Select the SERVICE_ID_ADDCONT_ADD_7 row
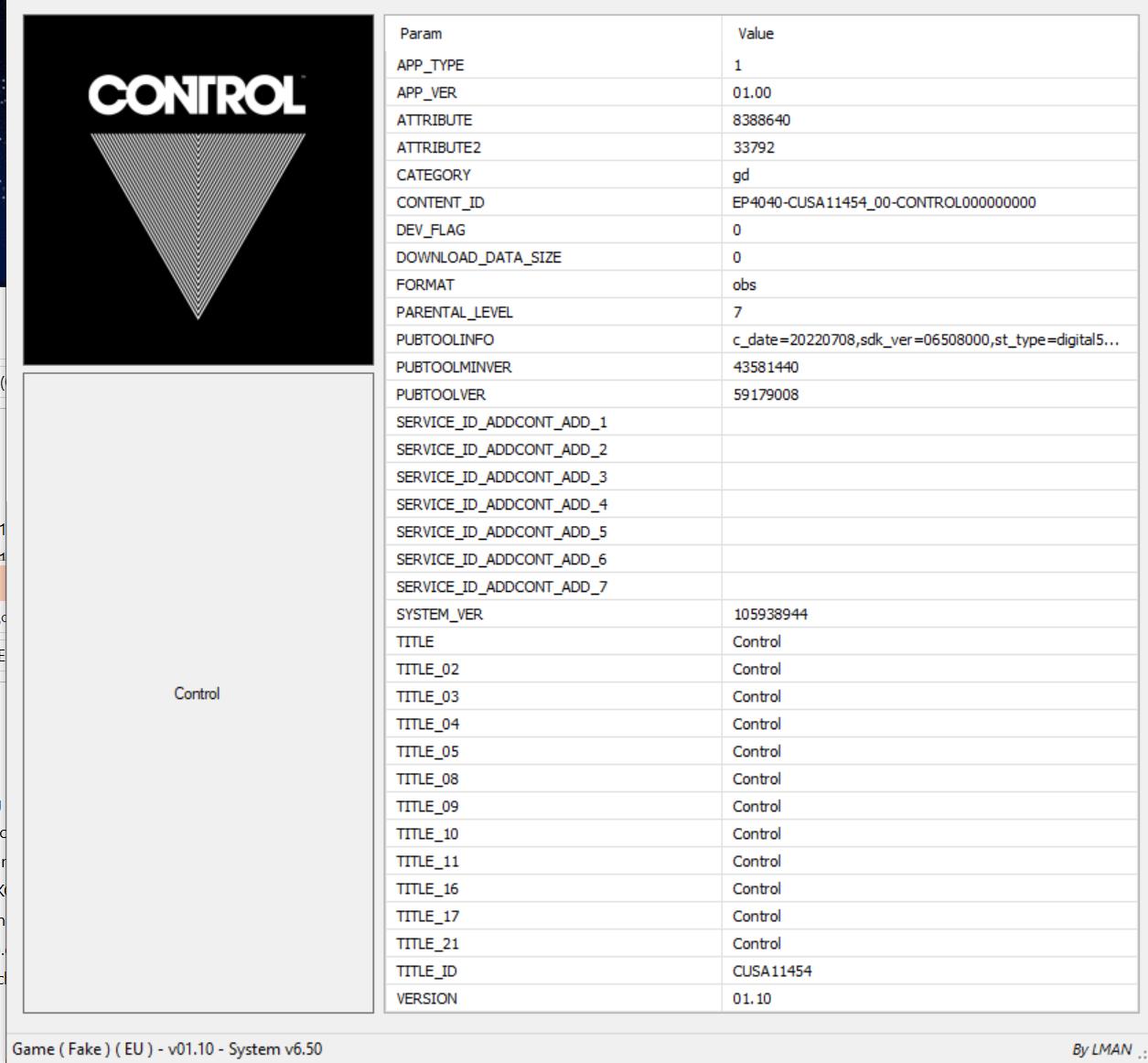The width and height of the screenshot is (1148, 1063). tap(761, 586)
